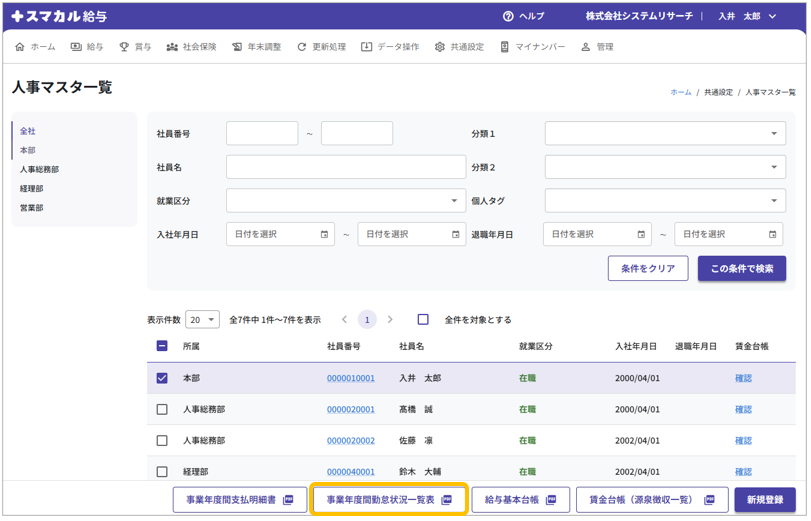Click the 社員名 text input field
This screenshot has width=811, height=521.
345,167
